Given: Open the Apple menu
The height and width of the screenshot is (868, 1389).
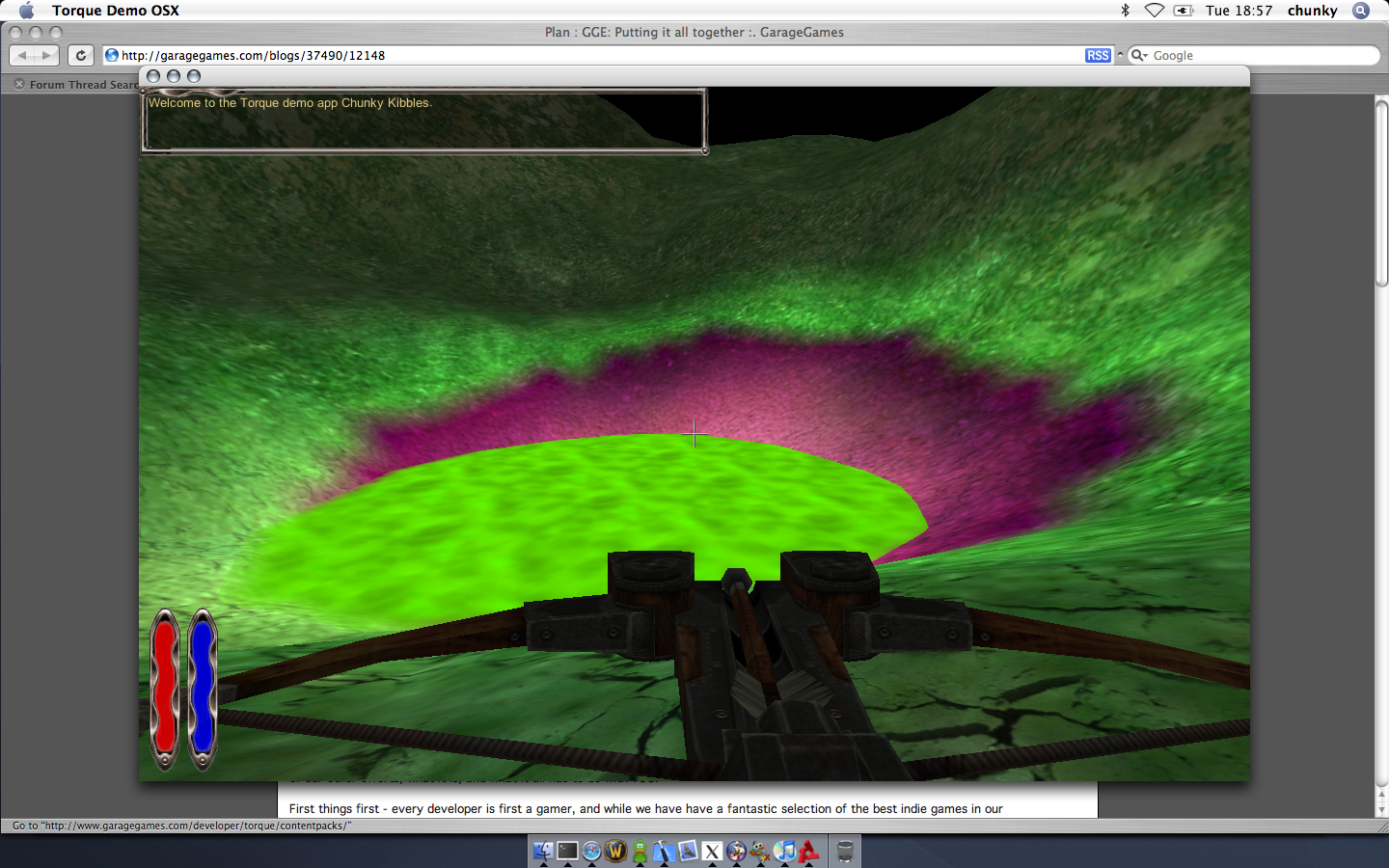Looking at the screenshot, I should 26,11.
